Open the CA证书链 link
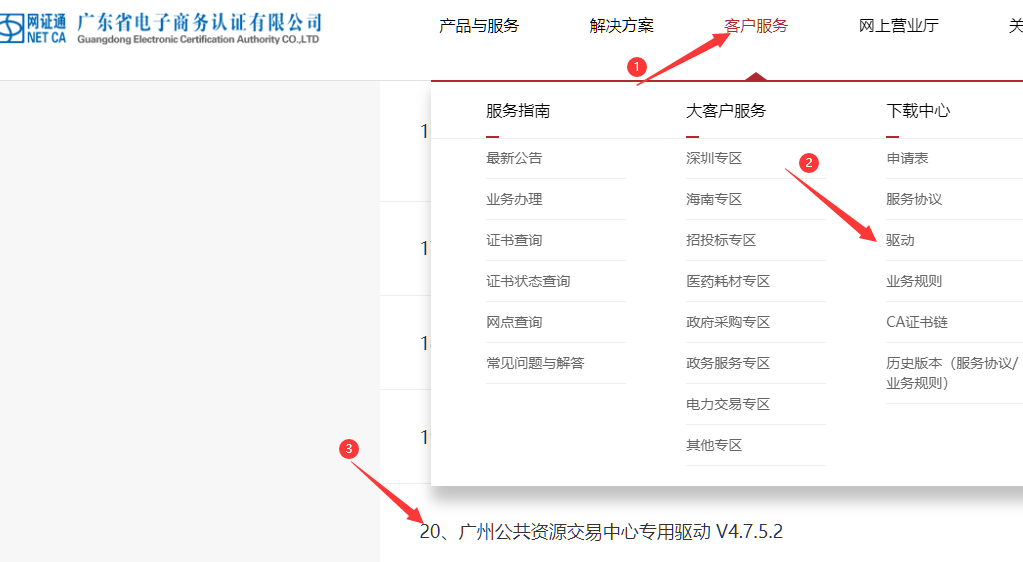The width and height of the screenshot is (1023, 562). tap(916, 322)
